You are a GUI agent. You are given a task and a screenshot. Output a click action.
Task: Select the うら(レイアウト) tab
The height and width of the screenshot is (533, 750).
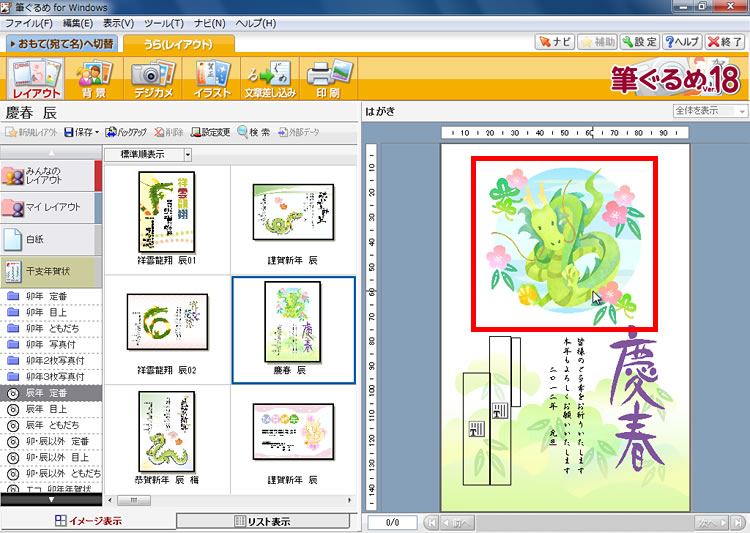(178, 44)
